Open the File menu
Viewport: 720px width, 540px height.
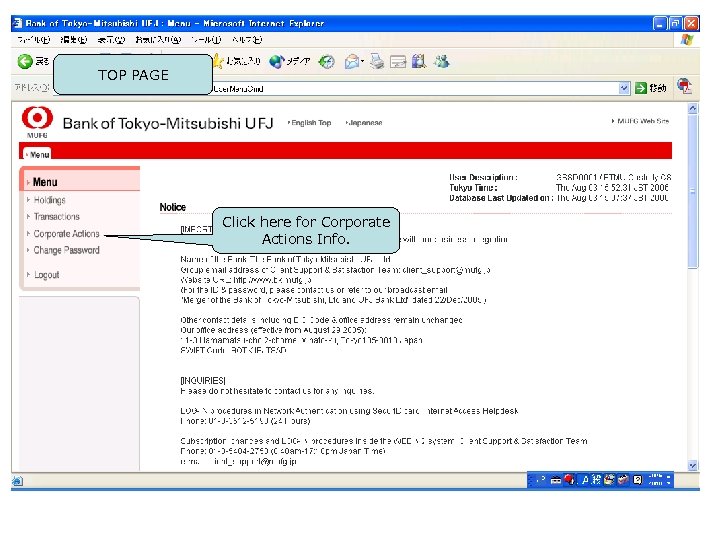pos(34,40)
